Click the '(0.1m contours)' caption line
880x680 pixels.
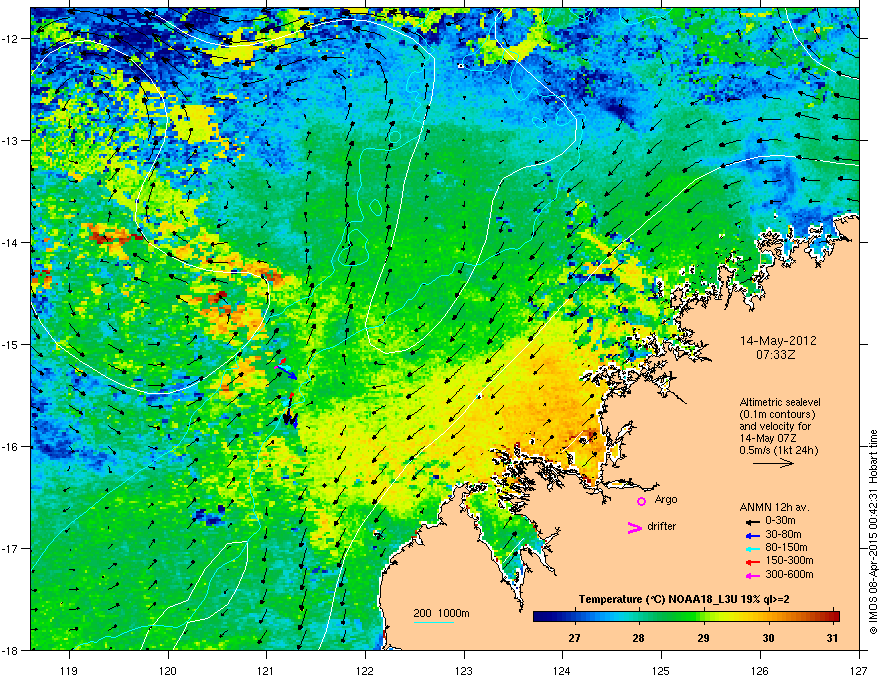[777, 415]
